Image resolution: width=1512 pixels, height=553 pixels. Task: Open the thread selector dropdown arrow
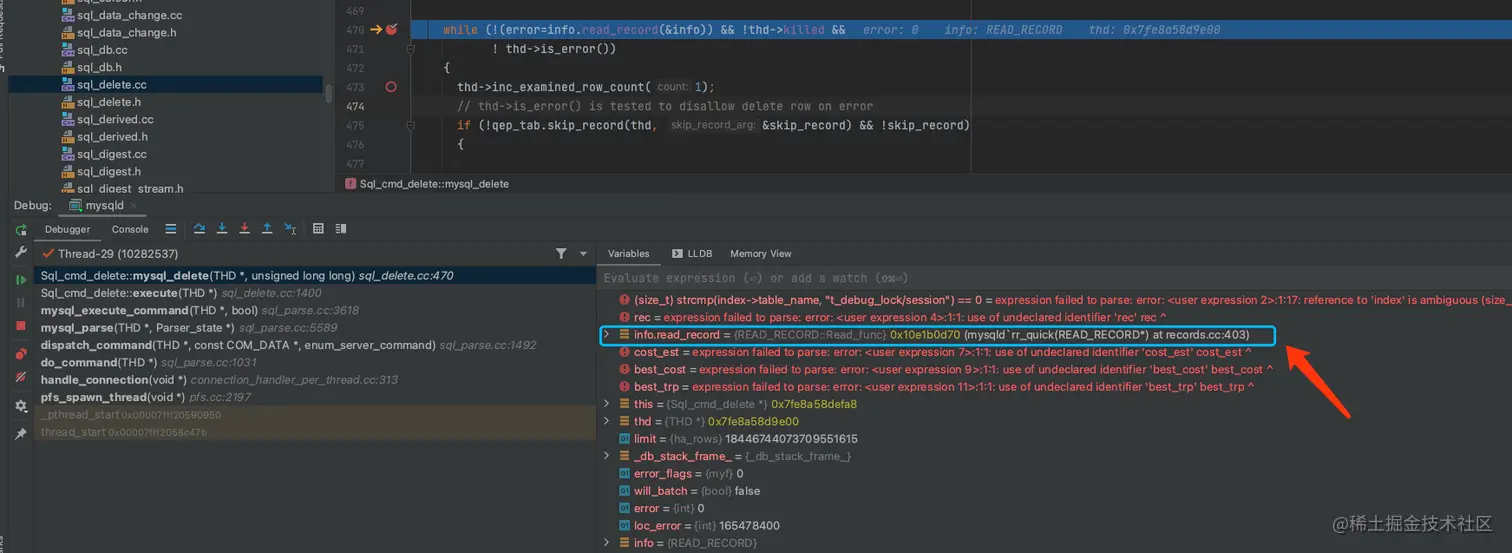584,254
